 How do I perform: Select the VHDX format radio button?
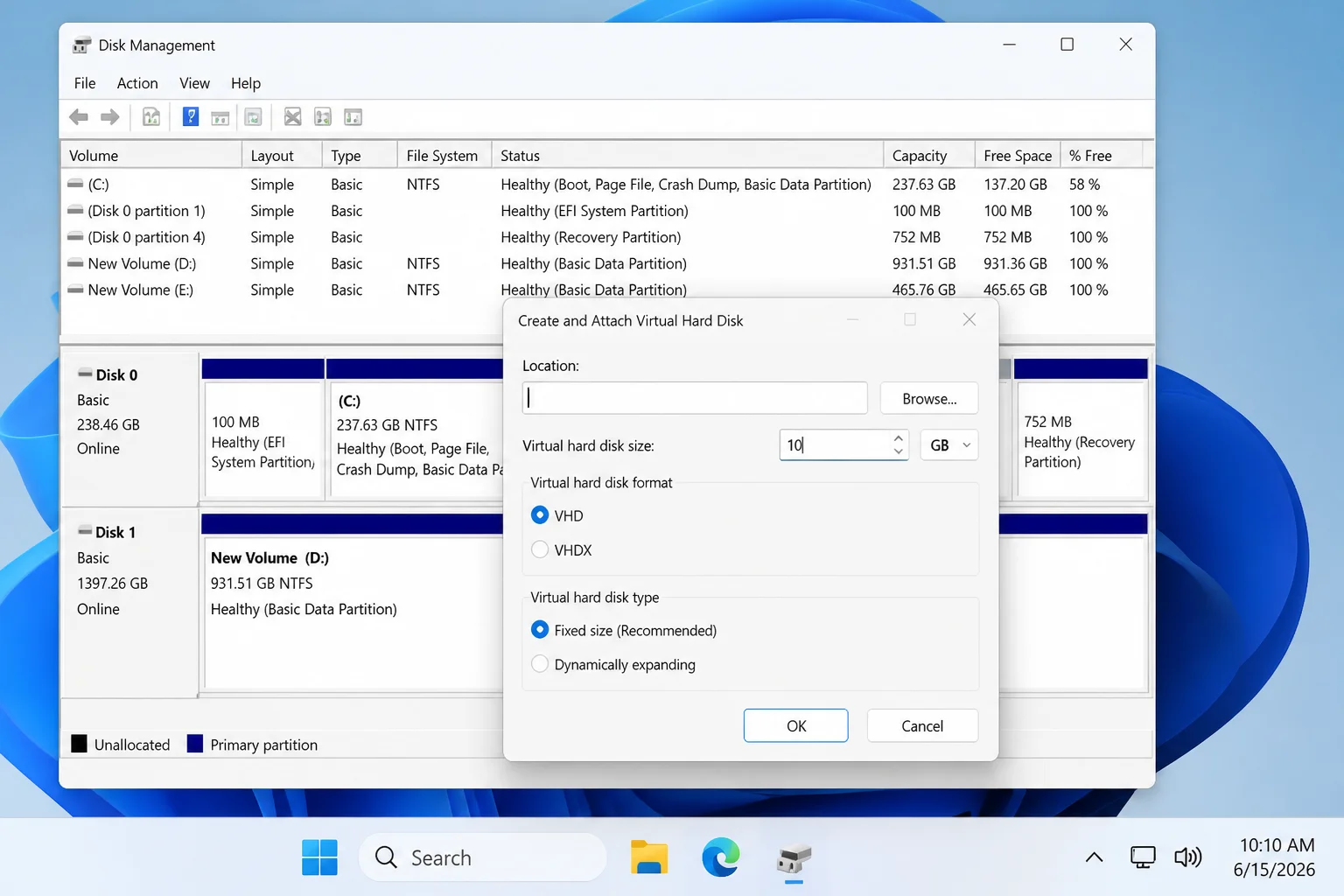click(540, 549)
